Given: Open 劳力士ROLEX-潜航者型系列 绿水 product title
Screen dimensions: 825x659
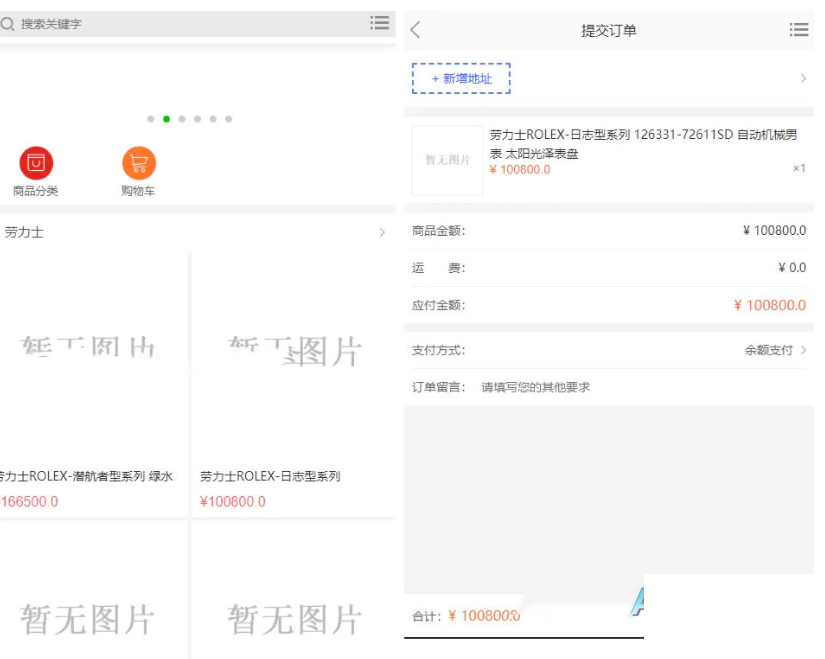Looking at the screenshot, I should tap(86, 476).
